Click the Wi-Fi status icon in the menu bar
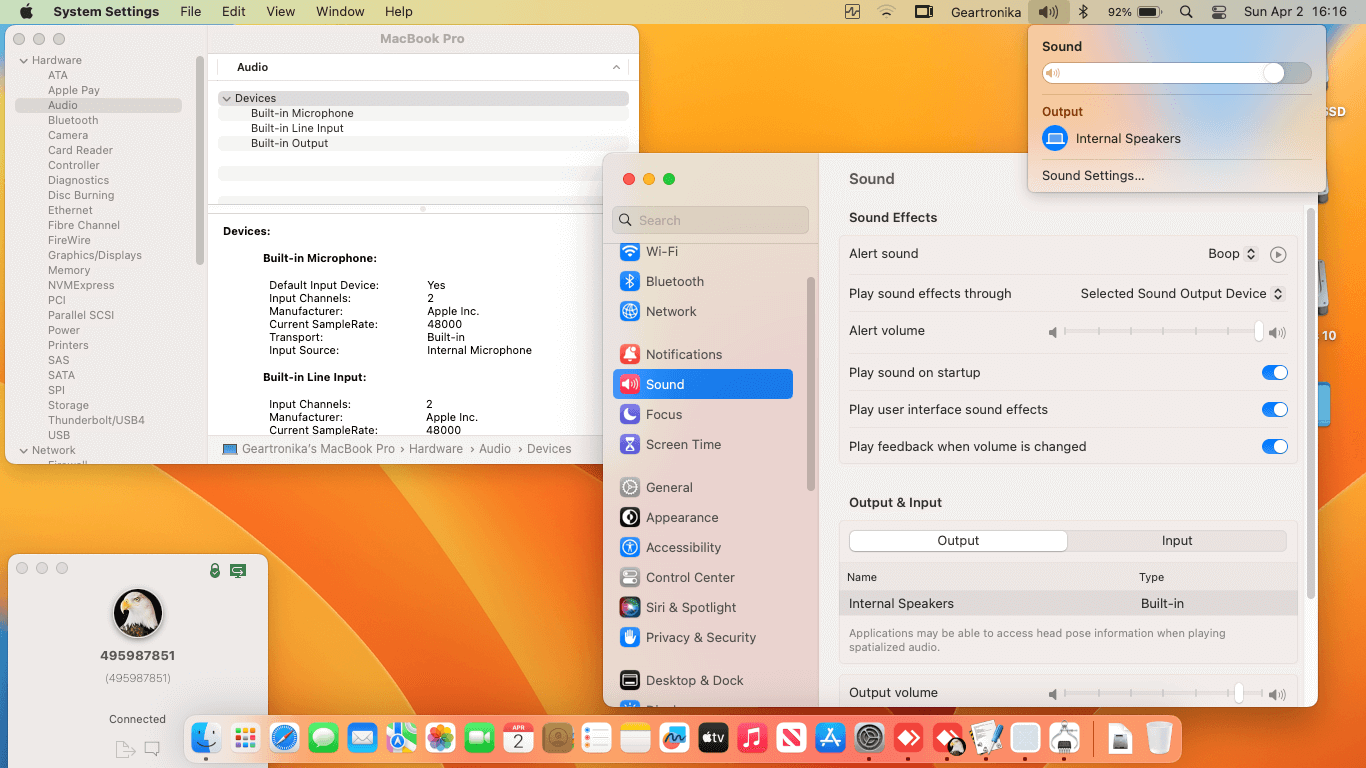The width and height of the screenshot is (1366, 768). tap(886, 12)
